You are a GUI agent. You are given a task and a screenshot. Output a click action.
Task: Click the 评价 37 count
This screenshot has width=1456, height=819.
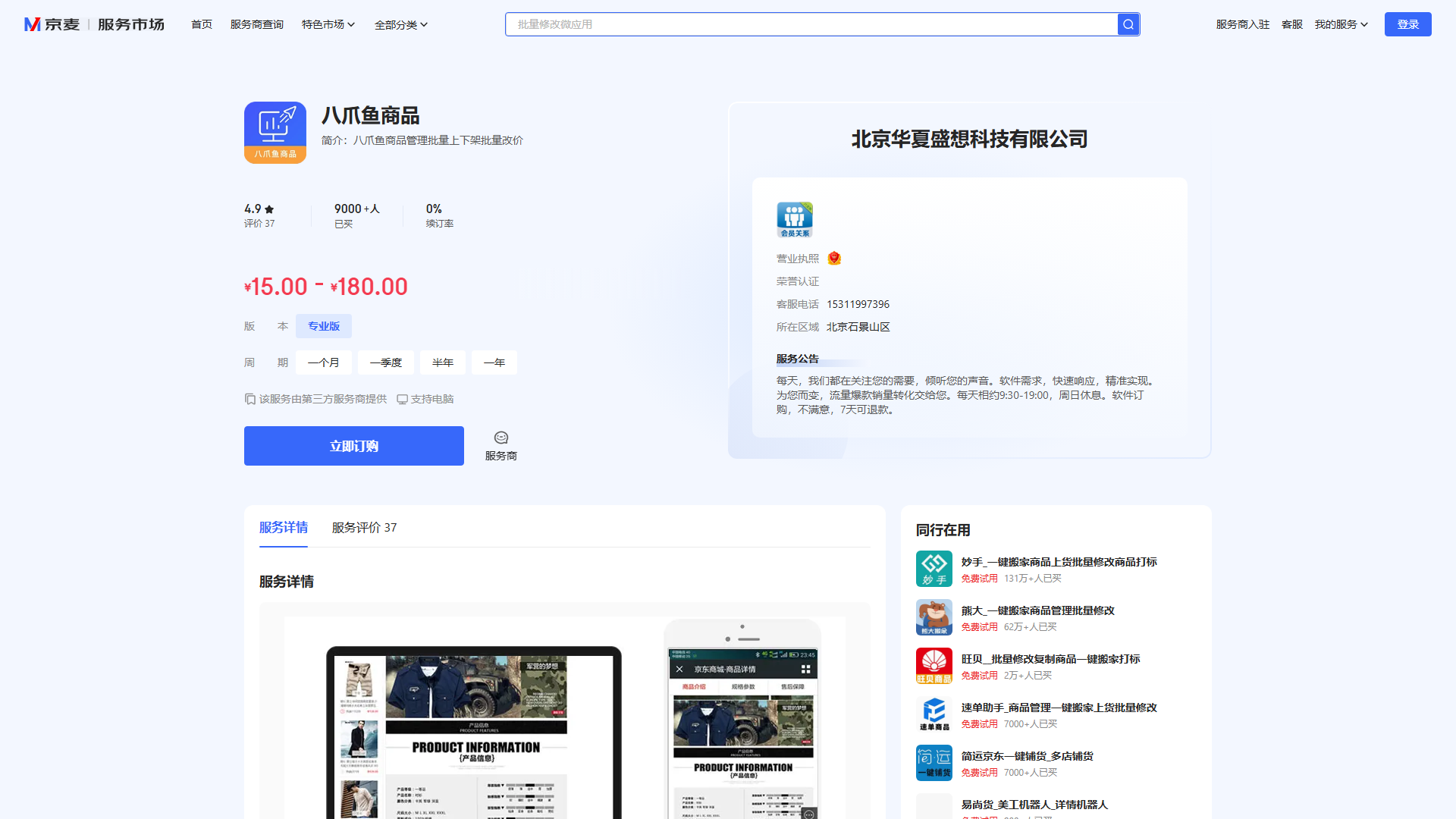(259, 224)
